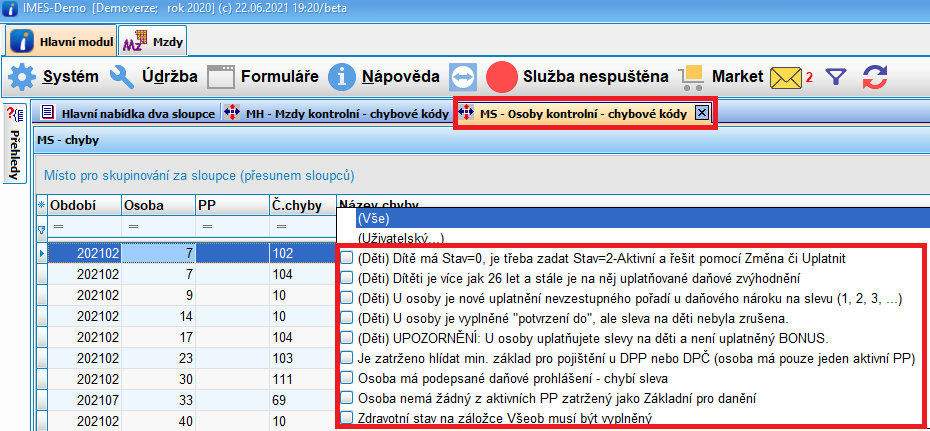Select row with Osoba 30 error 111
This screenshot has height=431, width=930.
pos(186,379)
